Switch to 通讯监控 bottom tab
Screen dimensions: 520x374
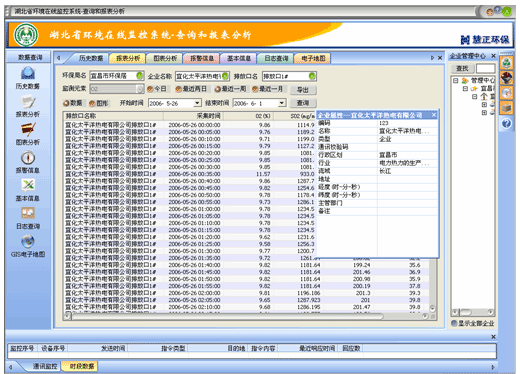pos(45,366)
